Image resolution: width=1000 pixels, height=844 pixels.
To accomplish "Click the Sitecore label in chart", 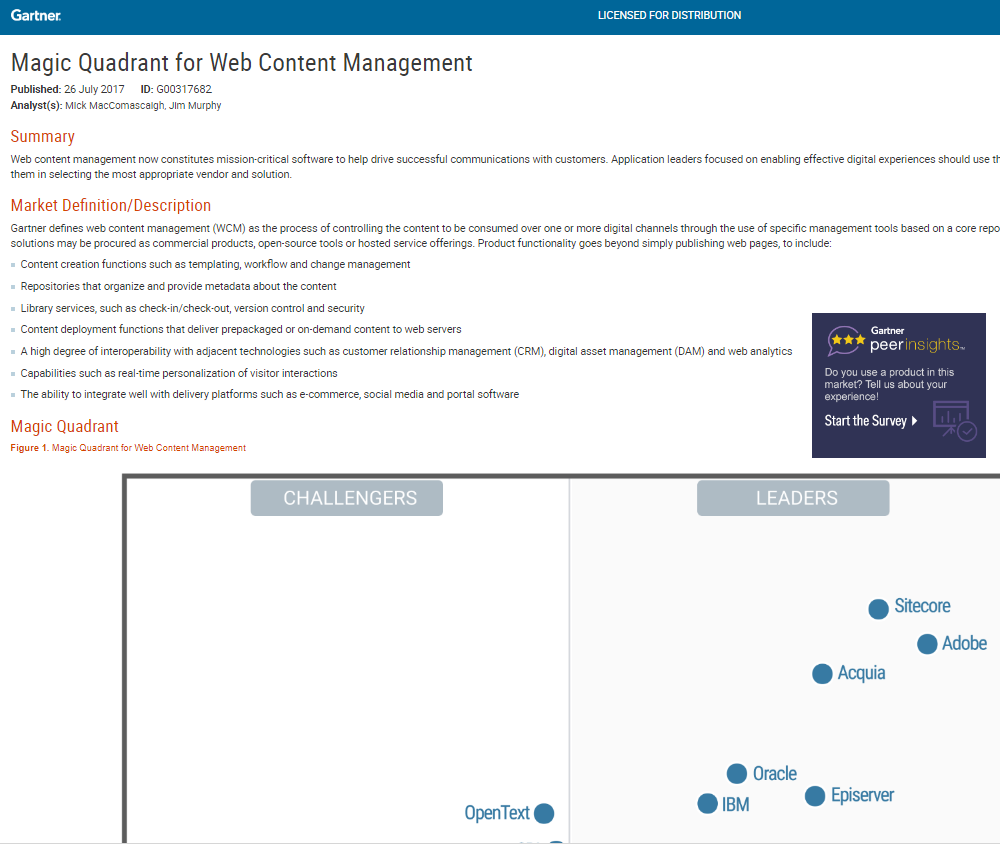I will 922,605.
